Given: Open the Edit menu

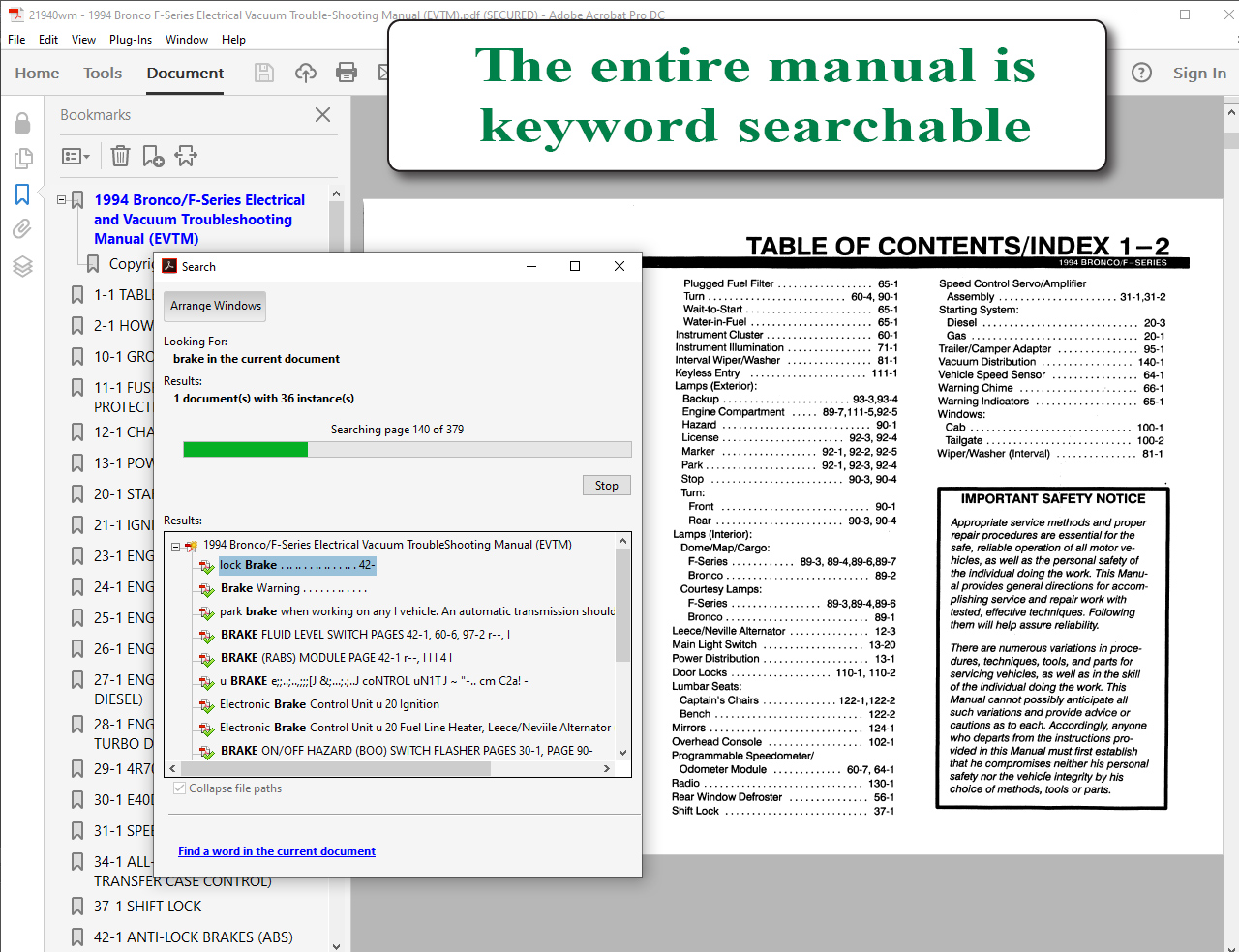Looking at the screenshot, I should (x=48, y=40).
